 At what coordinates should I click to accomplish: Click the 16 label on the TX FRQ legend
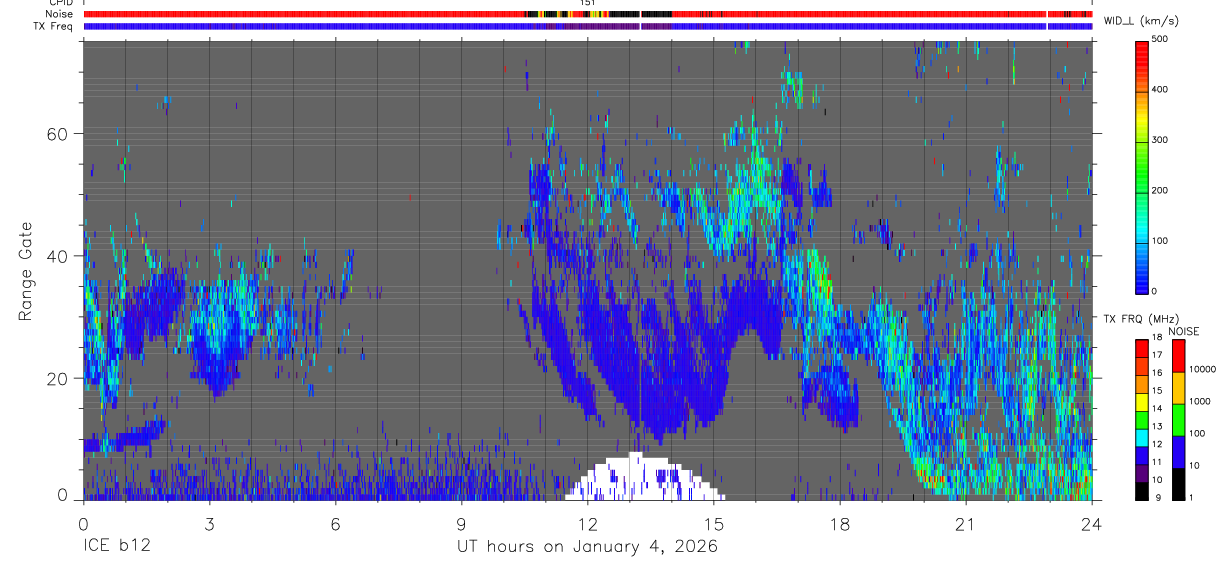[x=1158, y=373]
